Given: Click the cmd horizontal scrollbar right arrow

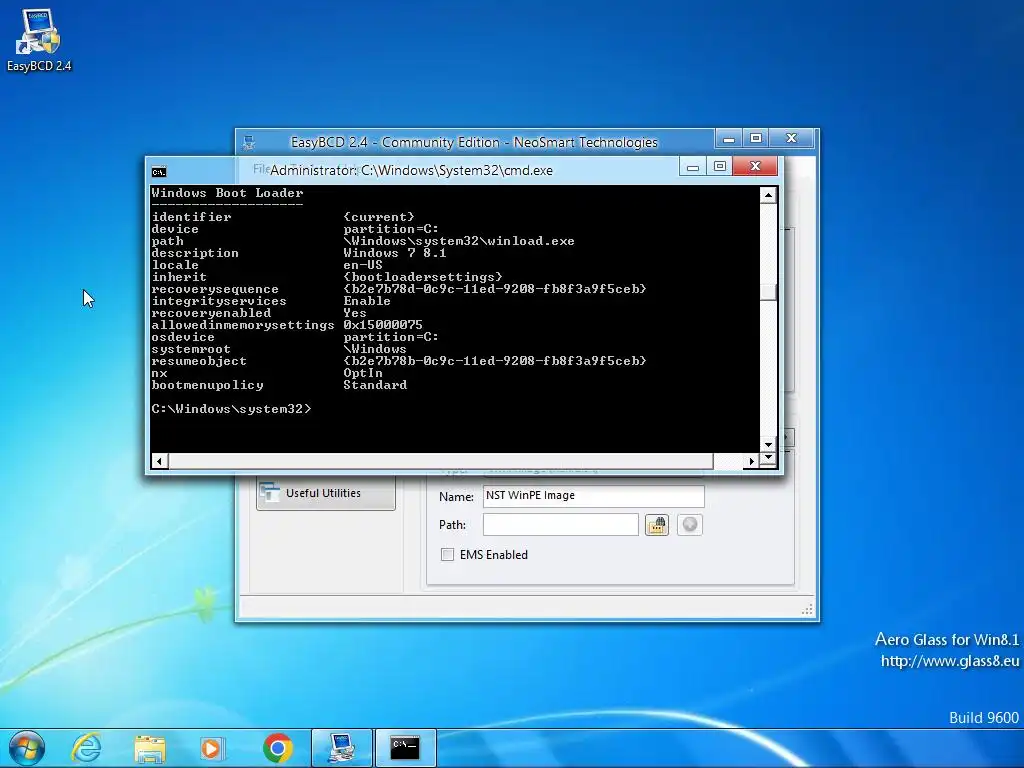Looking at the screenshot, I should point(751,461).
